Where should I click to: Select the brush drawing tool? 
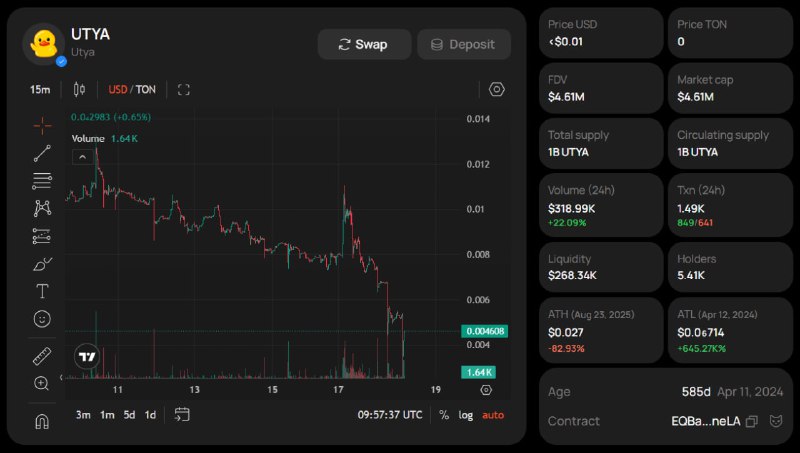pyautogui.click(x=42, y=264)
